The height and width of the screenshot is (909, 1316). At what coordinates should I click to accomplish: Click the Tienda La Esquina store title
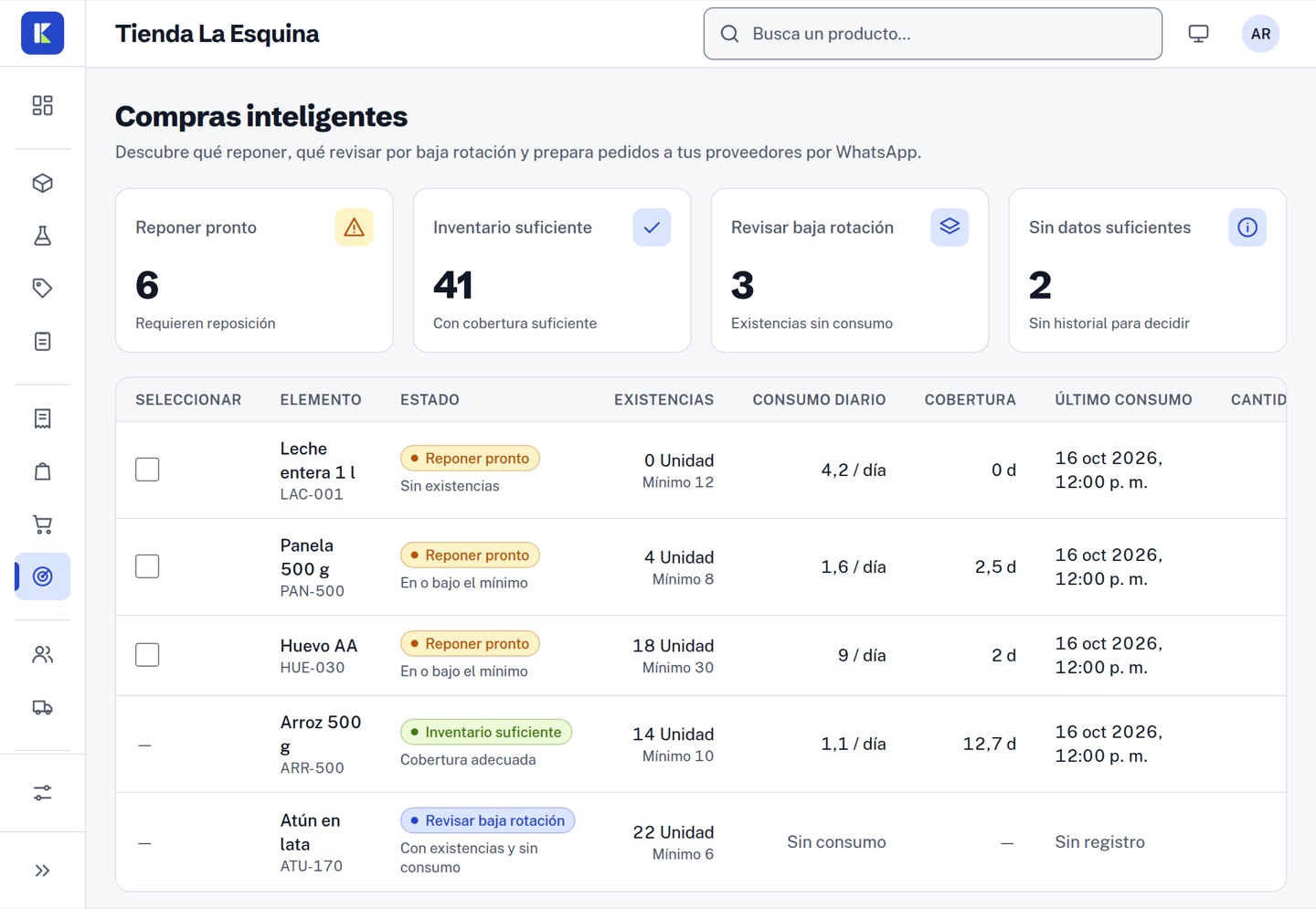pyautogui.click(x=218, y=34)
